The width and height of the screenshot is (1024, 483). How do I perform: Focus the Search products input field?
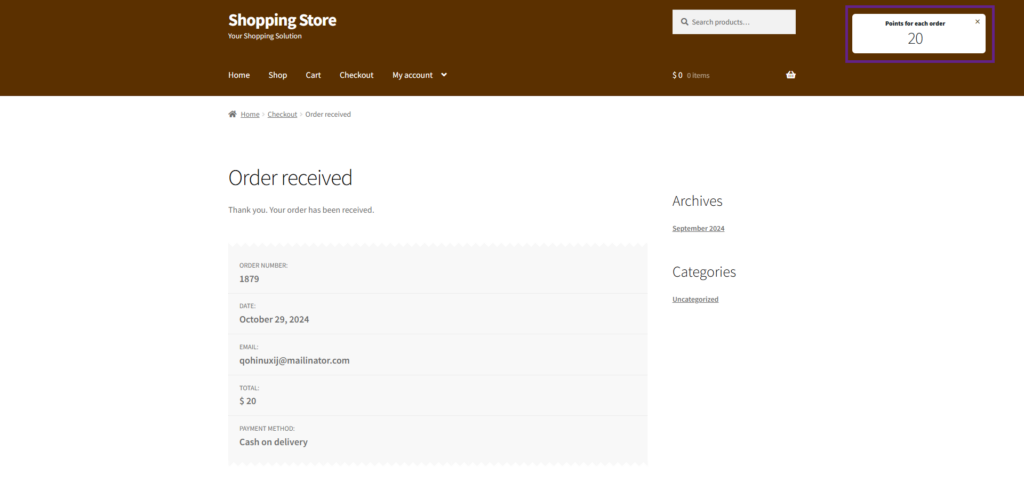(x=740, y=22)
